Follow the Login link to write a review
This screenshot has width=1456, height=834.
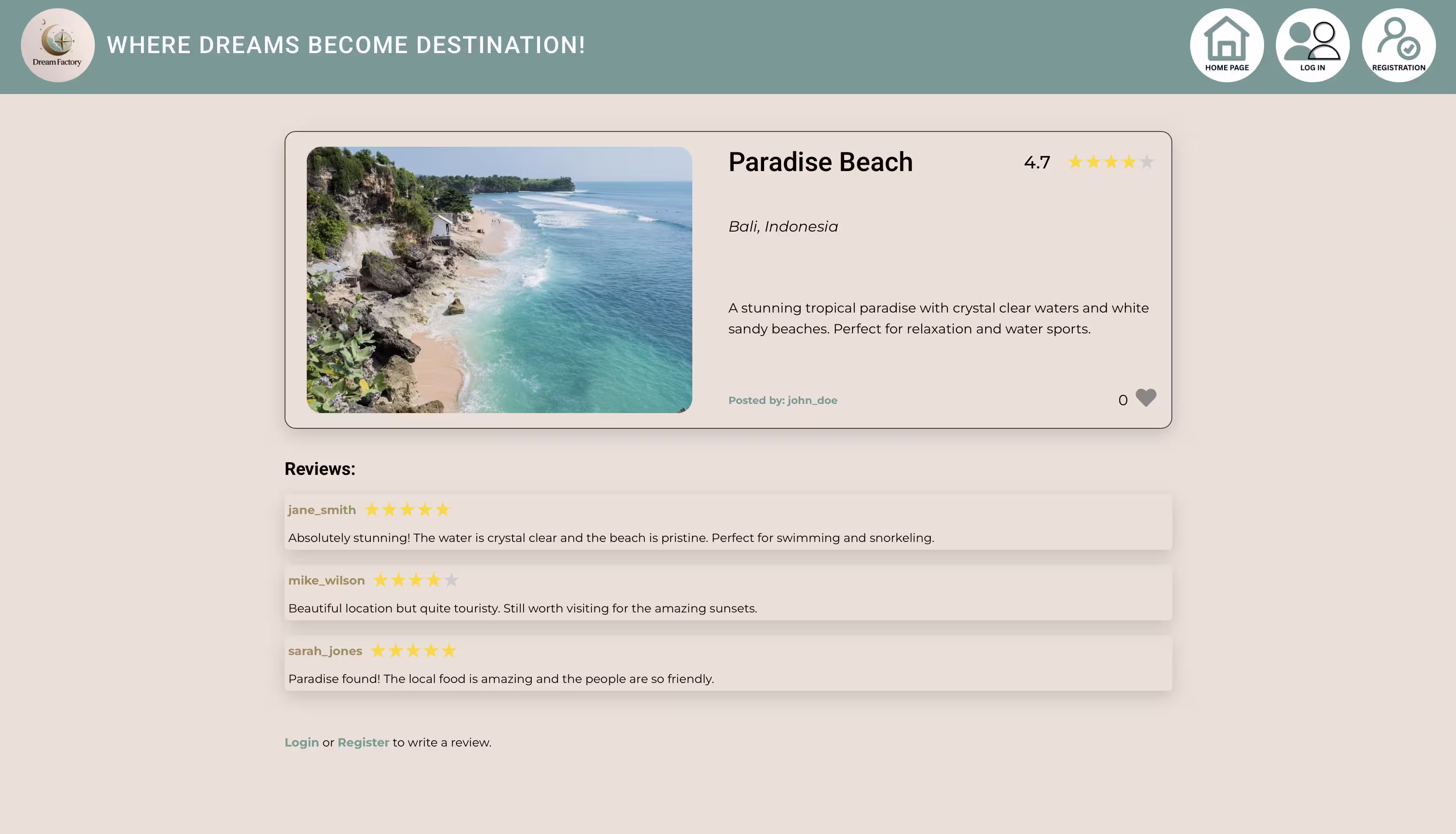click(302, 742)
